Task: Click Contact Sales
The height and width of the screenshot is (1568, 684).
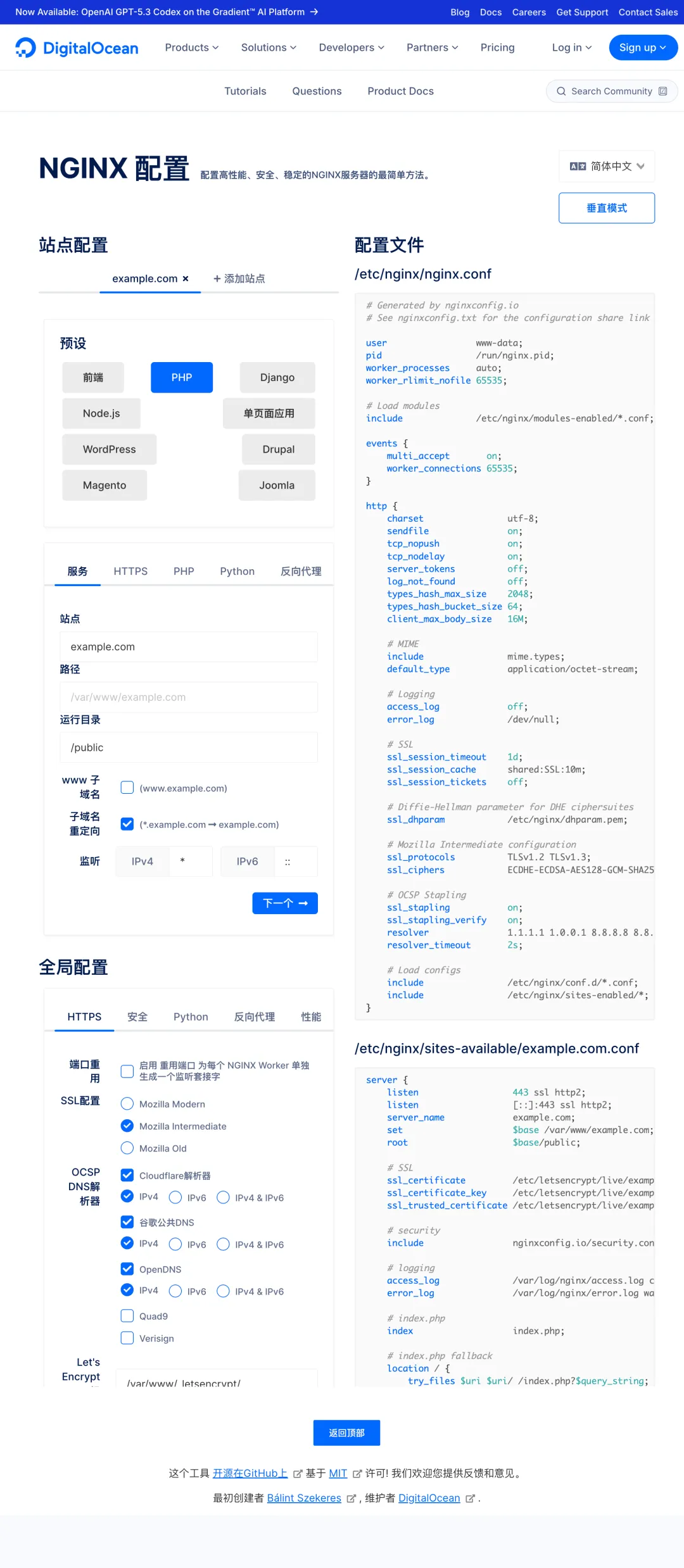Action: pyautogui.click(x=648, y=12)
